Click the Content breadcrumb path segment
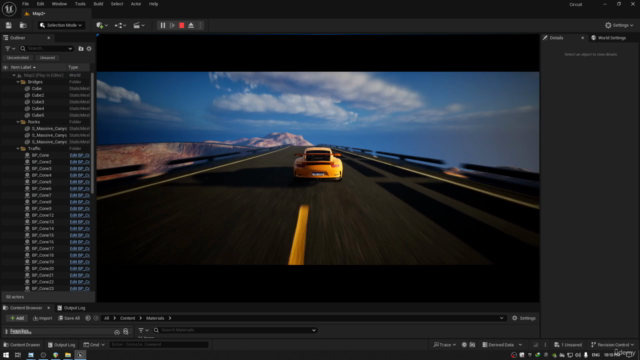The image size is (640, 360). [x=127, y=318]
